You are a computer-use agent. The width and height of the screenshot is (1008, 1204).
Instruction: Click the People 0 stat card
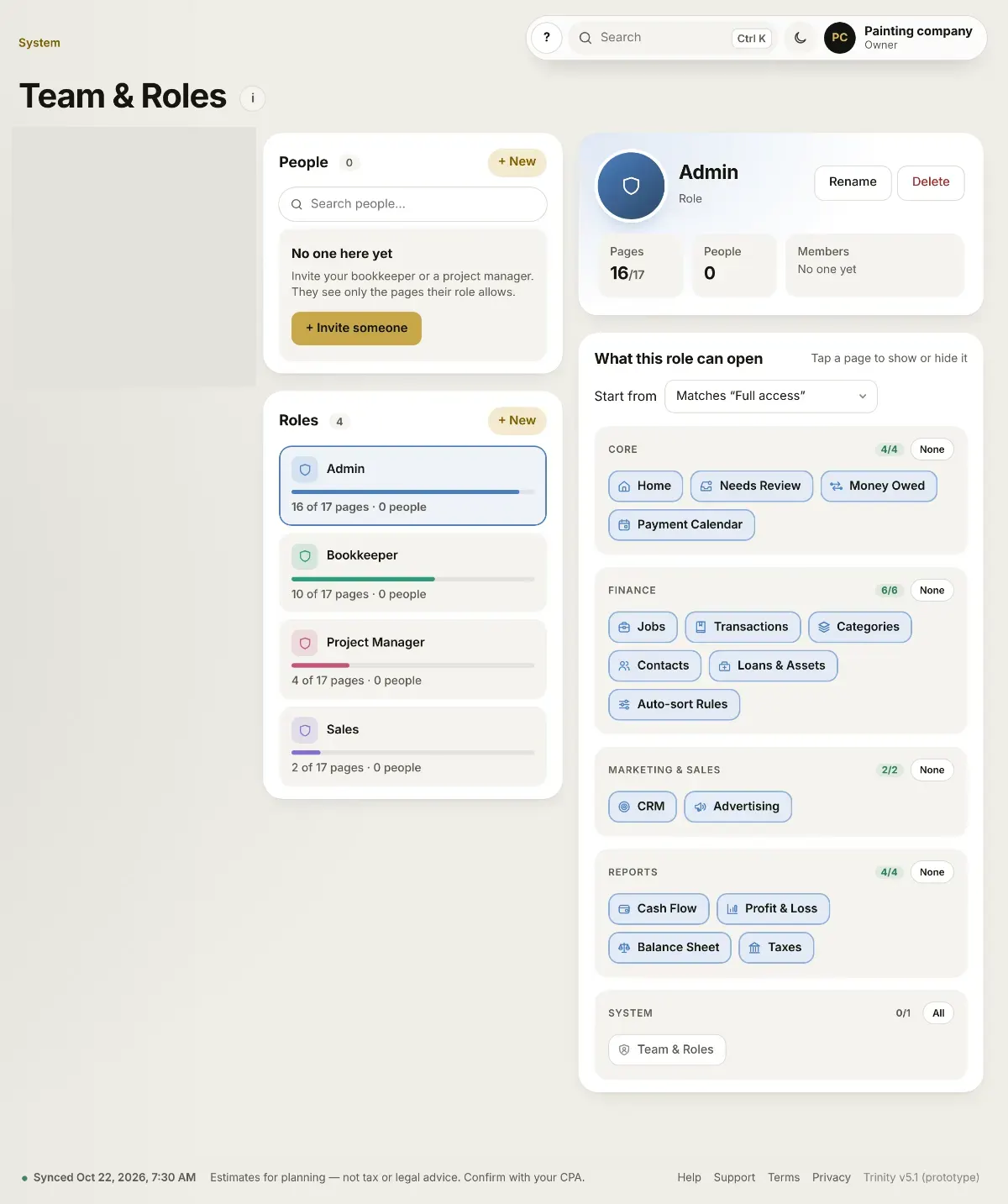tap(734, 265)
